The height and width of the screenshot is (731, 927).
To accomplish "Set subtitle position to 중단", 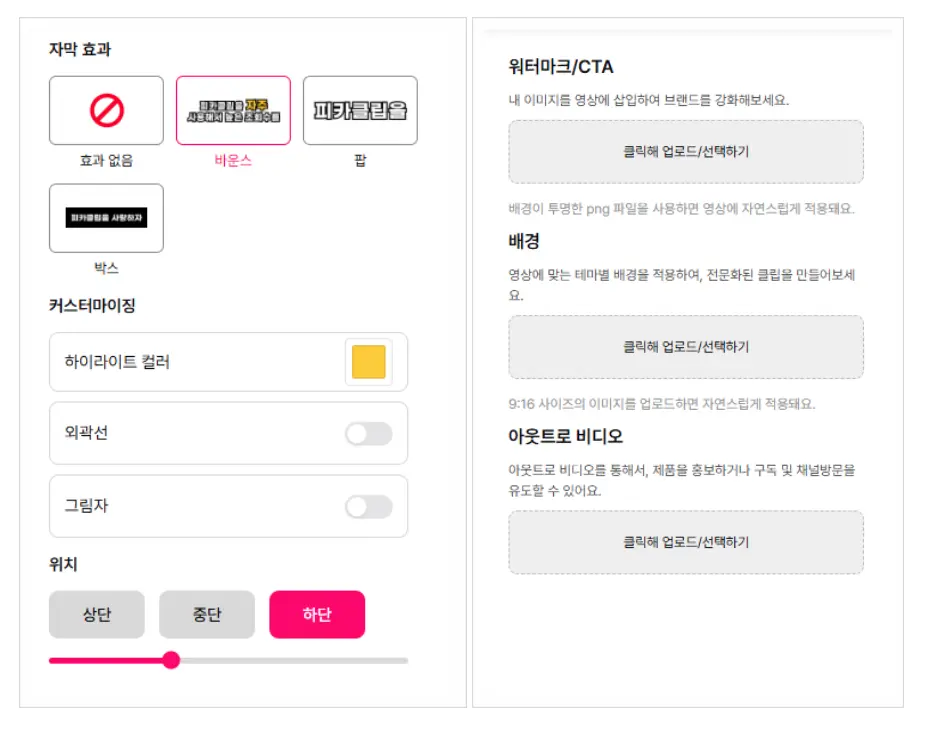I will (207, 615).
